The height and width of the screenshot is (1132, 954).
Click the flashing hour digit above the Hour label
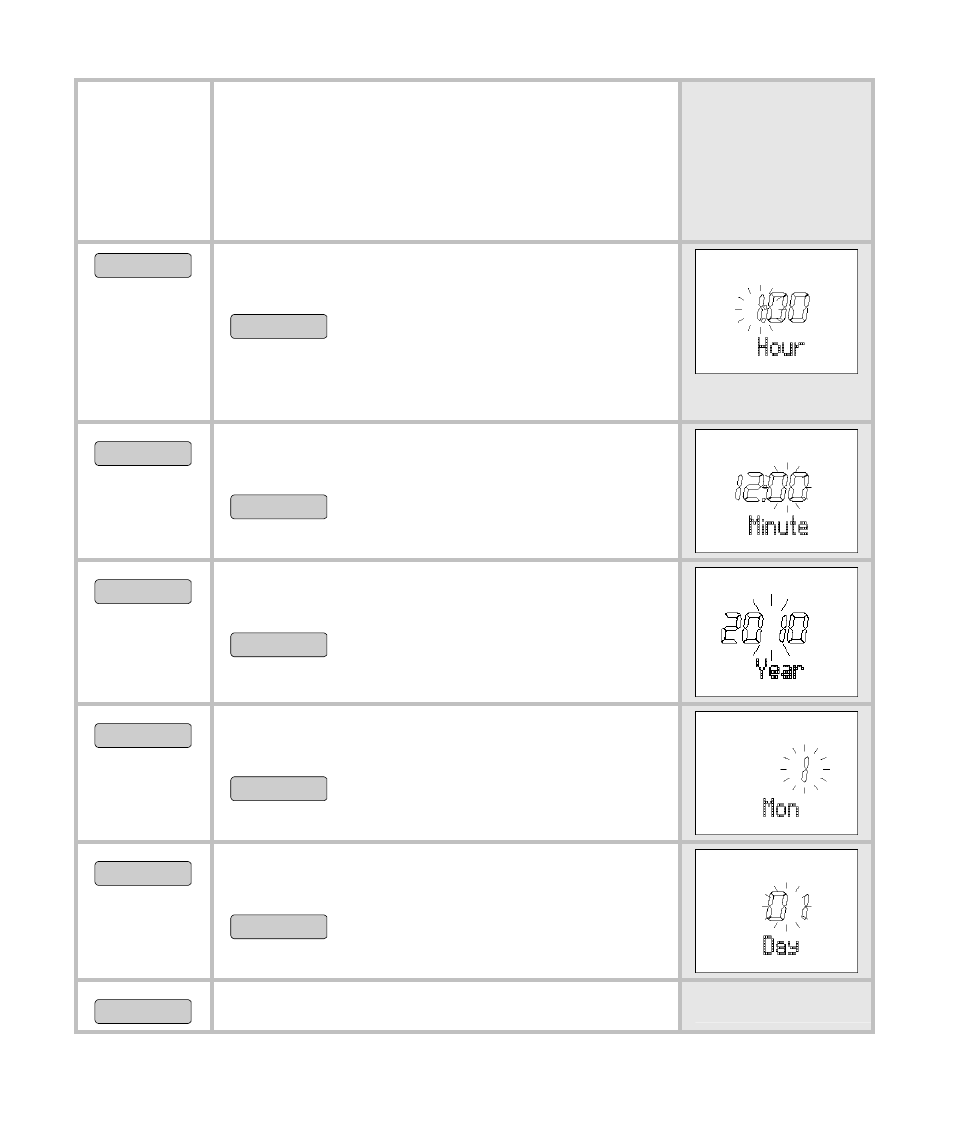click(x=760, y=308)
